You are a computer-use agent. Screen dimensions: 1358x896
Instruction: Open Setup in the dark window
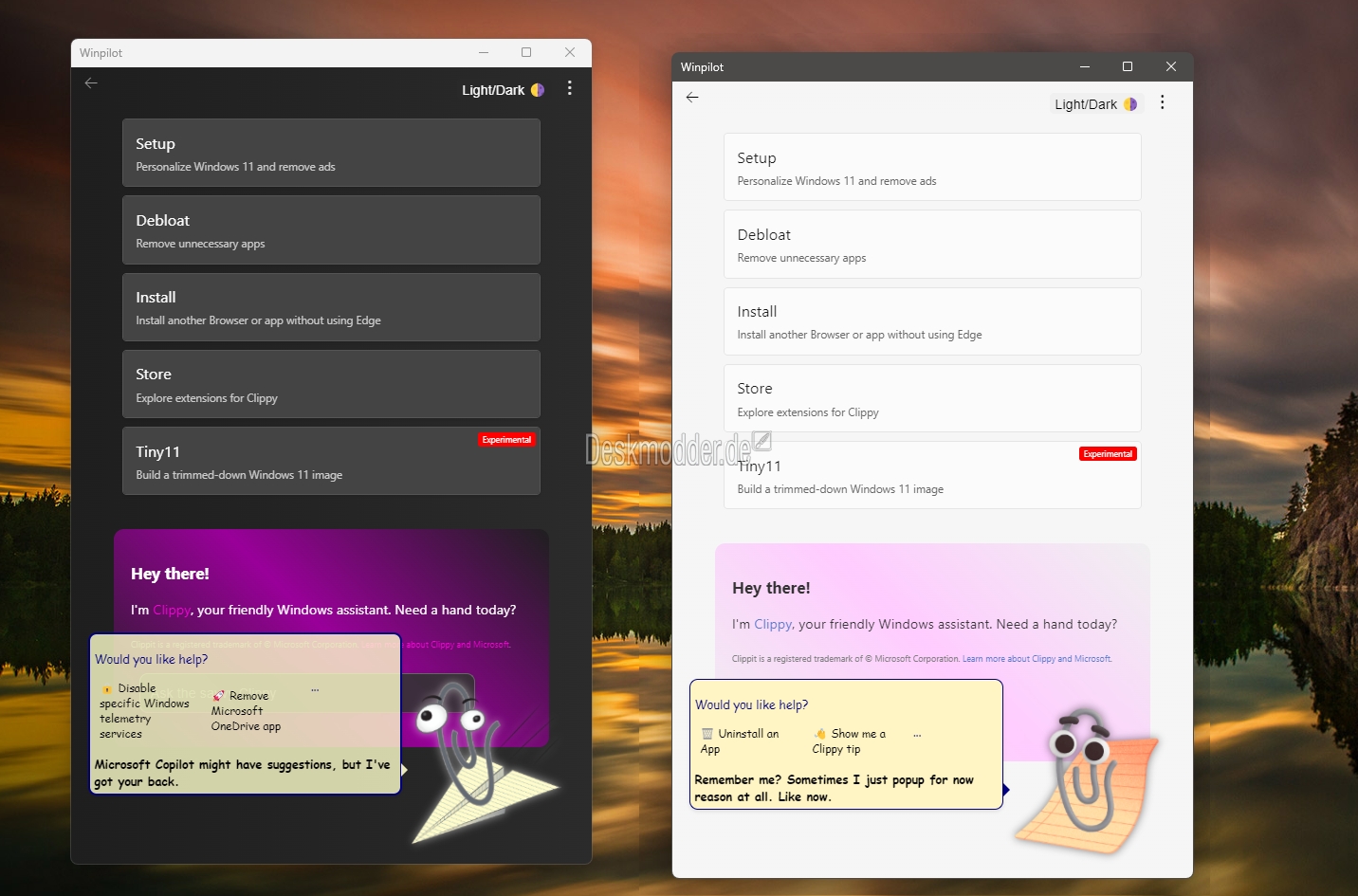pos(331,153)
